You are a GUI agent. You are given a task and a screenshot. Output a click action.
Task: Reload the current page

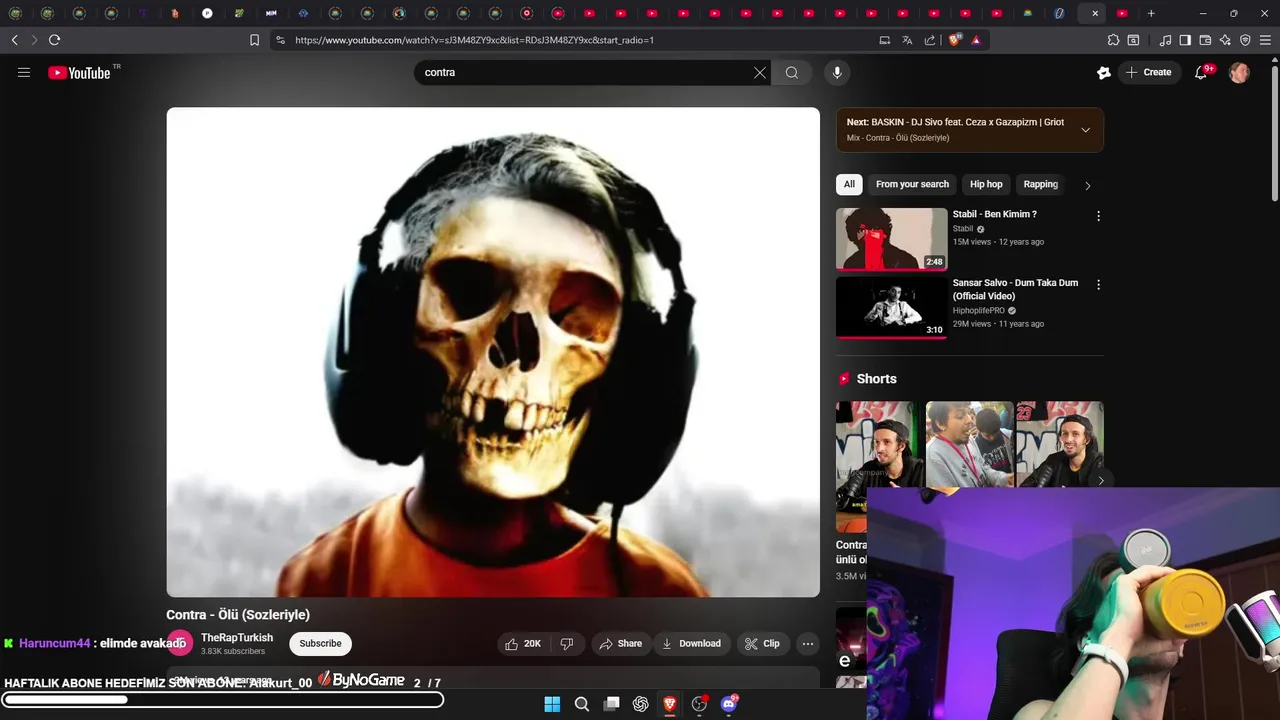point(54,40)
